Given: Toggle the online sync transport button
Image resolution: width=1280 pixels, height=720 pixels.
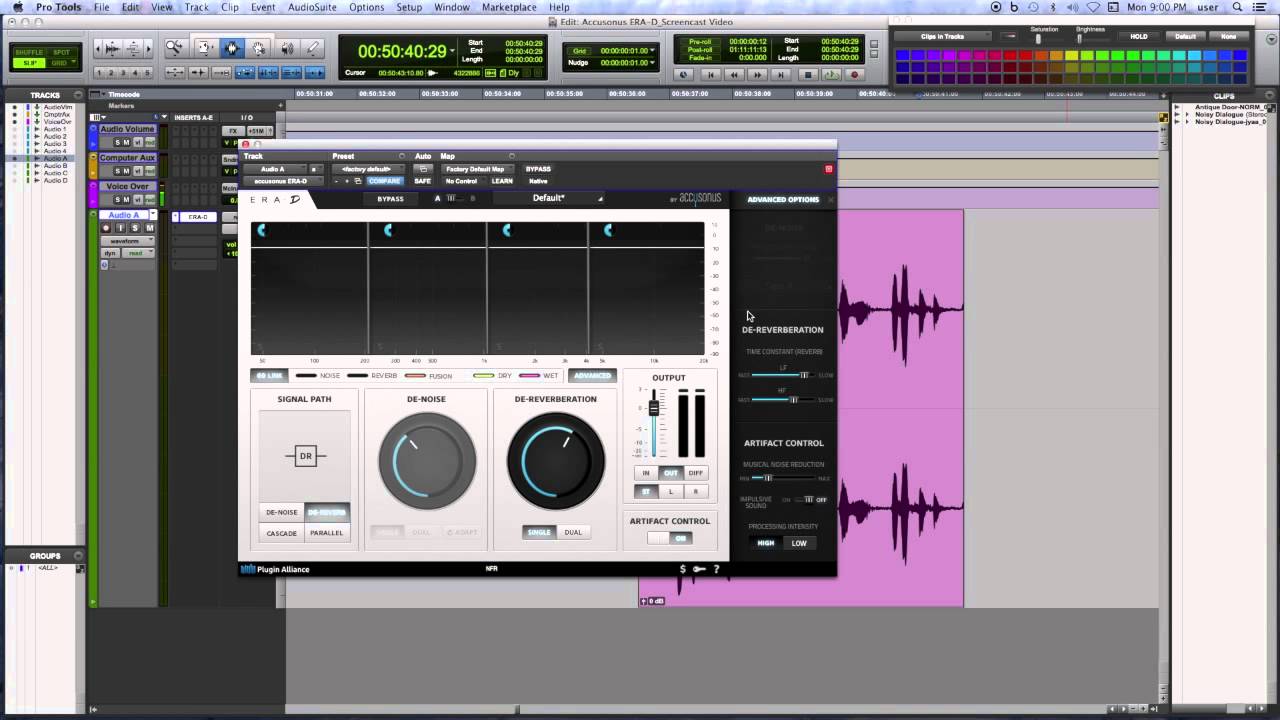Looking at the screenshot, I should (684, 74).
